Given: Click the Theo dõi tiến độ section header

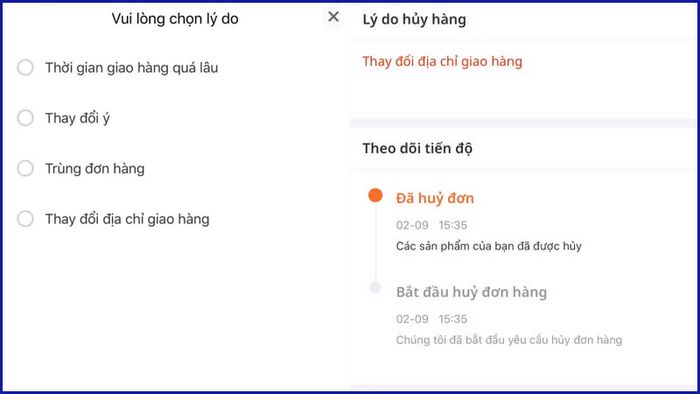Looking at the screenshot, I should click(417, 149).
